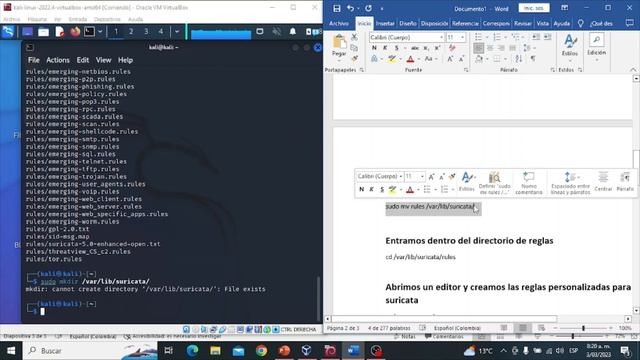The image size is (640, 360).
Task: Toggle italic (K) in ribbon Fuente group
Action: pyautogui.click(x=385, y=48)
